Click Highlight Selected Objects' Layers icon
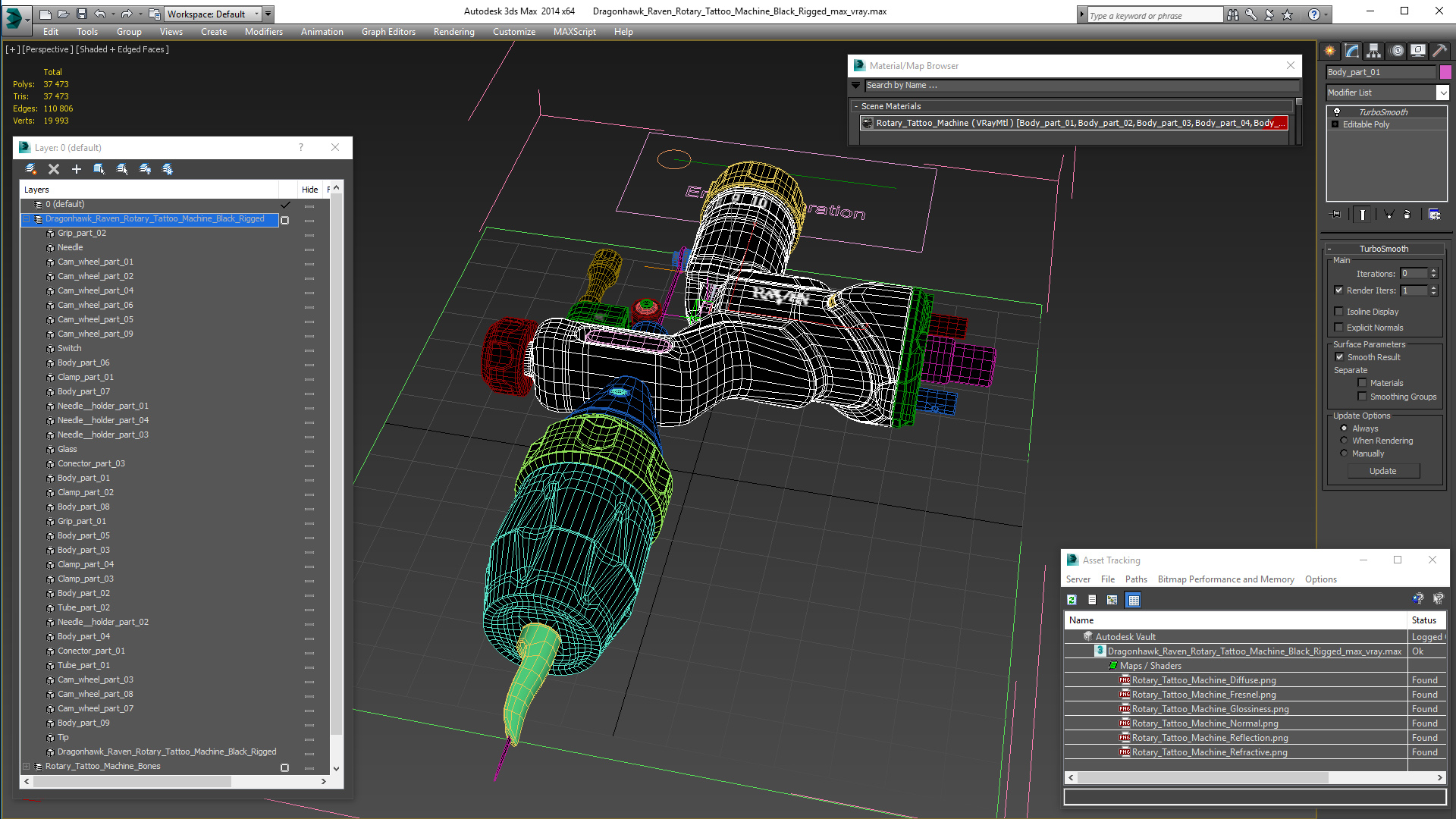 (122, 169)
